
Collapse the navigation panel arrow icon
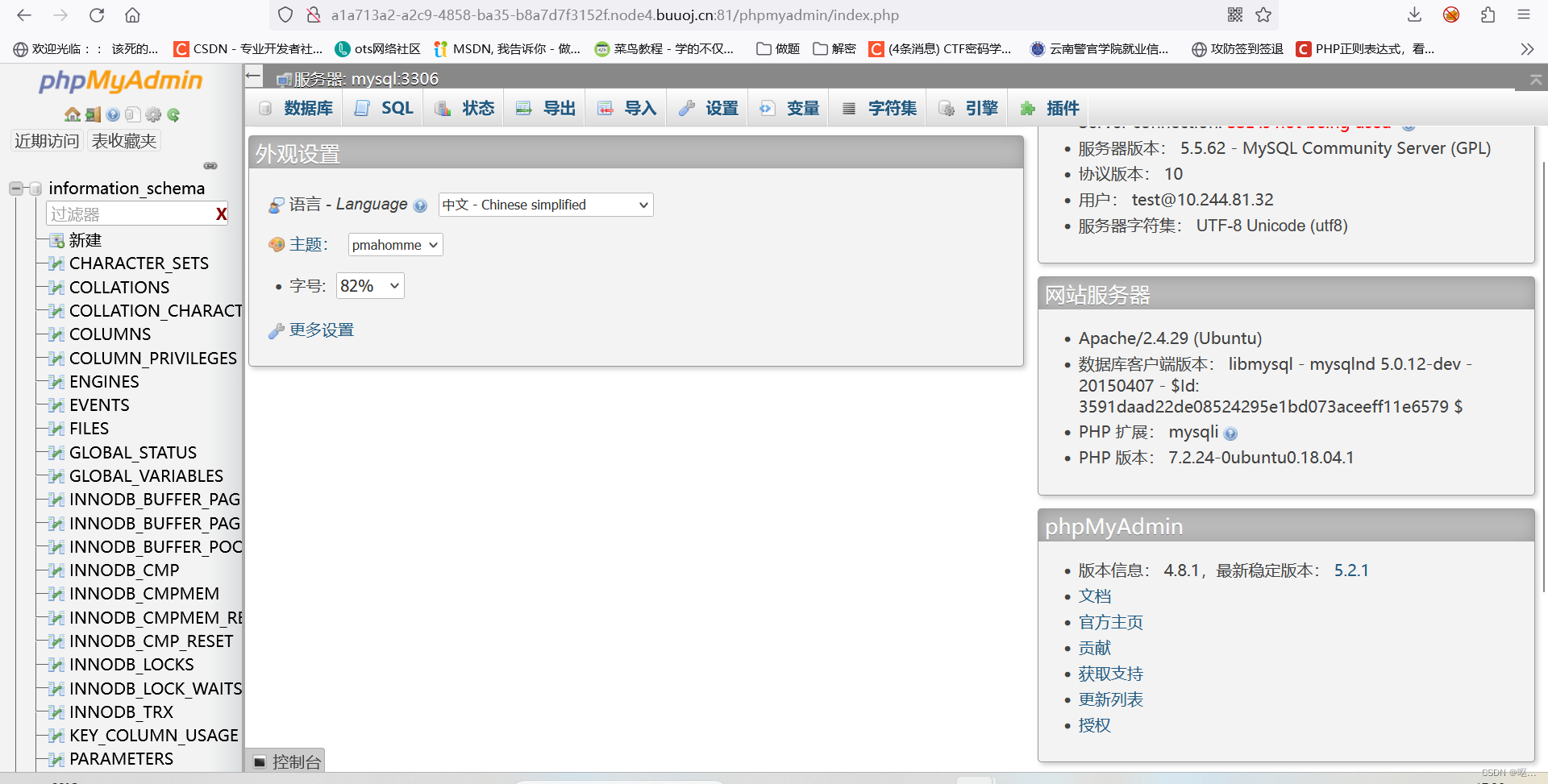[x=253, y=77]
